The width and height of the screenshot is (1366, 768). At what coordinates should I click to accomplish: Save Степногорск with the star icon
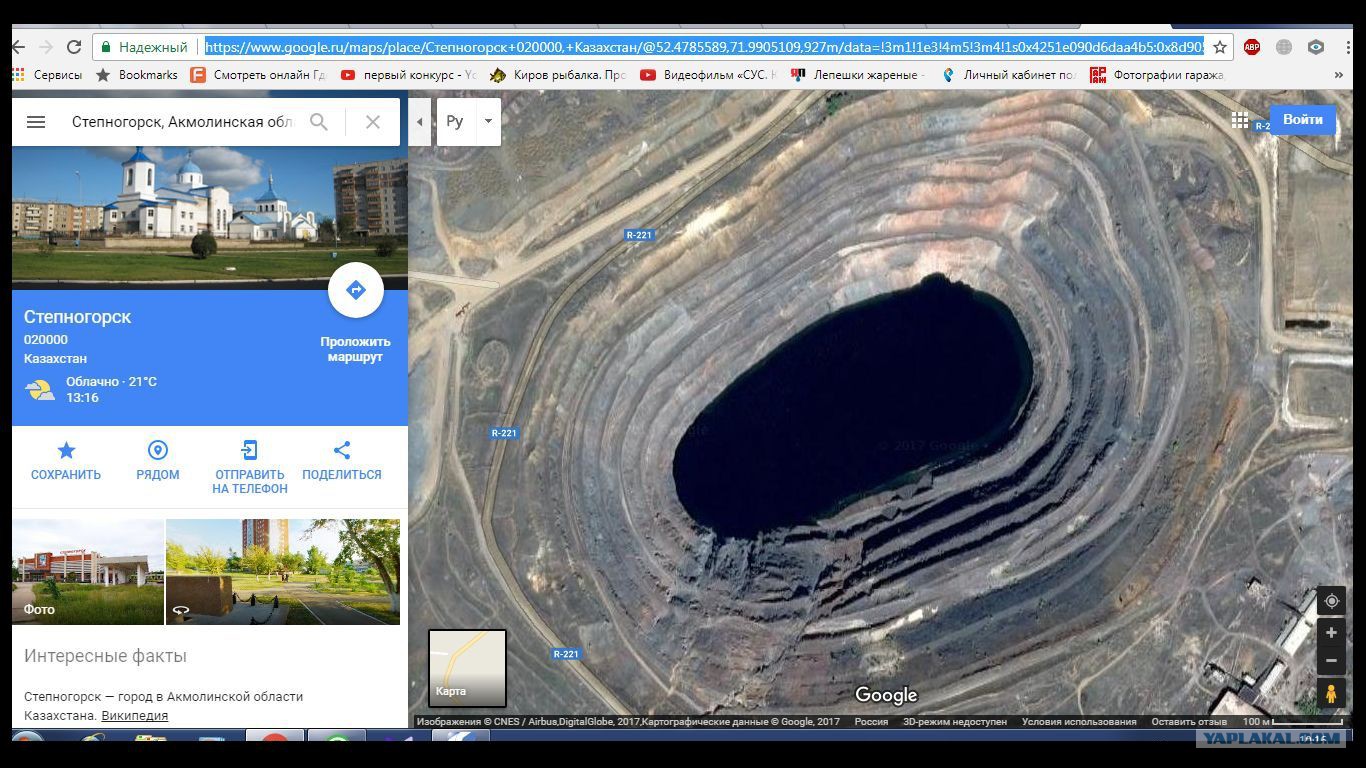[66, 451]
